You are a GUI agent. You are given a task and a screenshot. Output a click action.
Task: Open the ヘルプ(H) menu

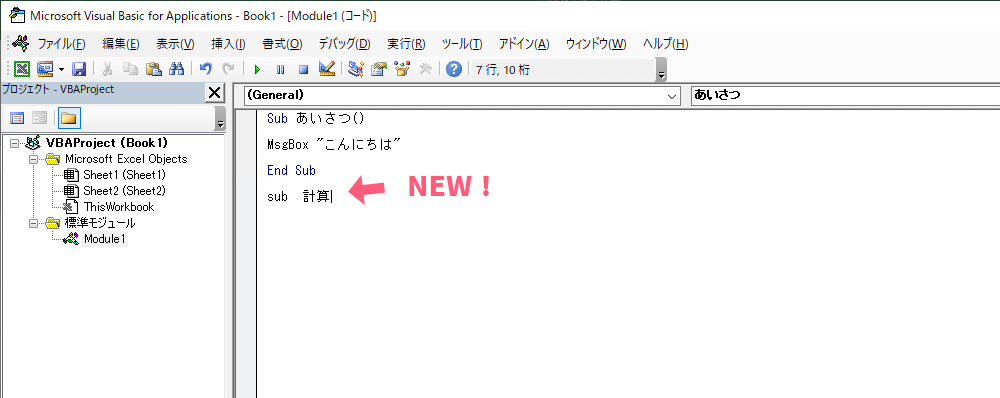click(666, 44)
